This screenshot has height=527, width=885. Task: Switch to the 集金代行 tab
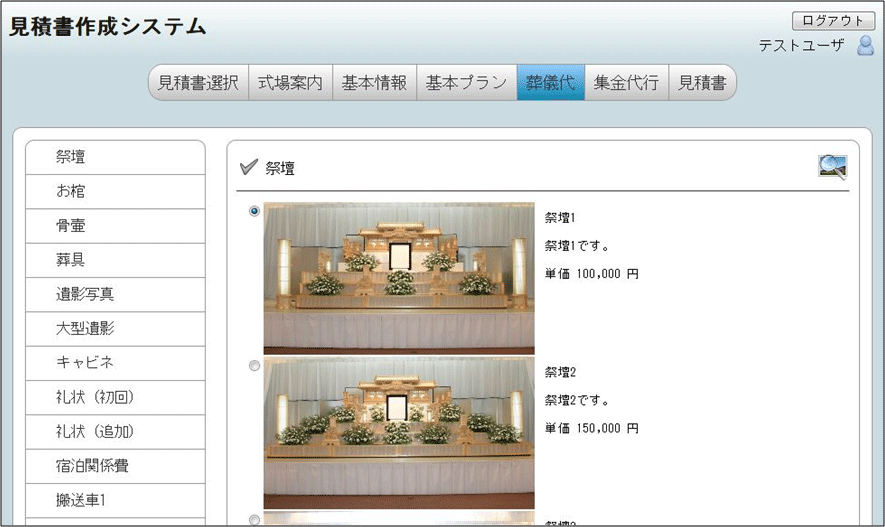(626, 82)
